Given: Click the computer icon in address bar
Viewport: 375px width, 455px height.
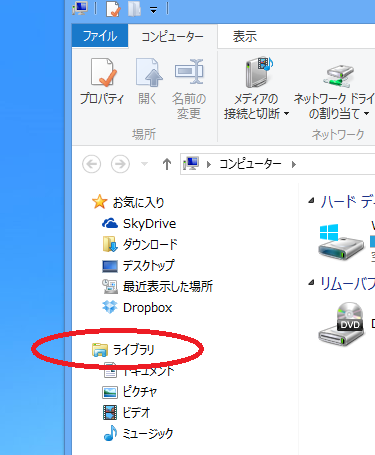Looking at the screenshot, I should pyautogui.click(x=191, y=163).
